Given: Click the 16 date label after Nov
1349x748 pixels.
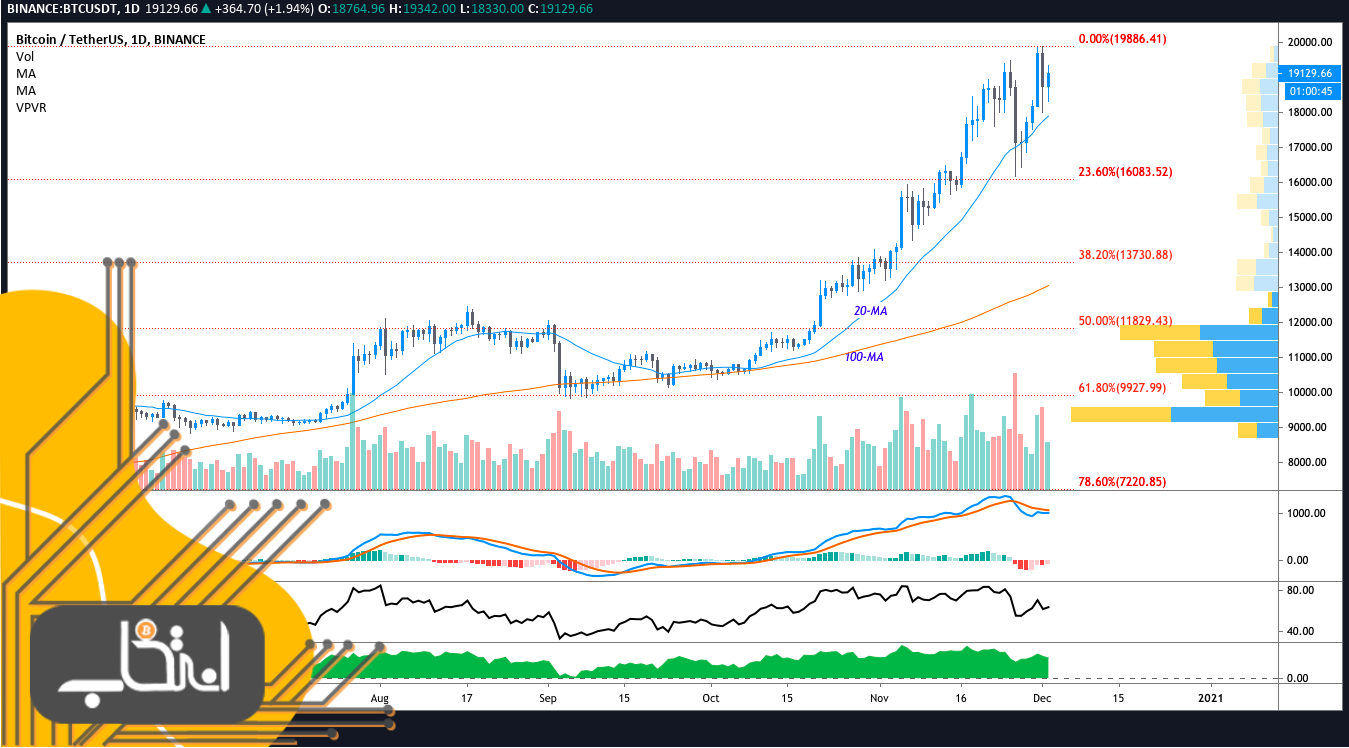Looking at the screenshot, I should tap(960, 697).
